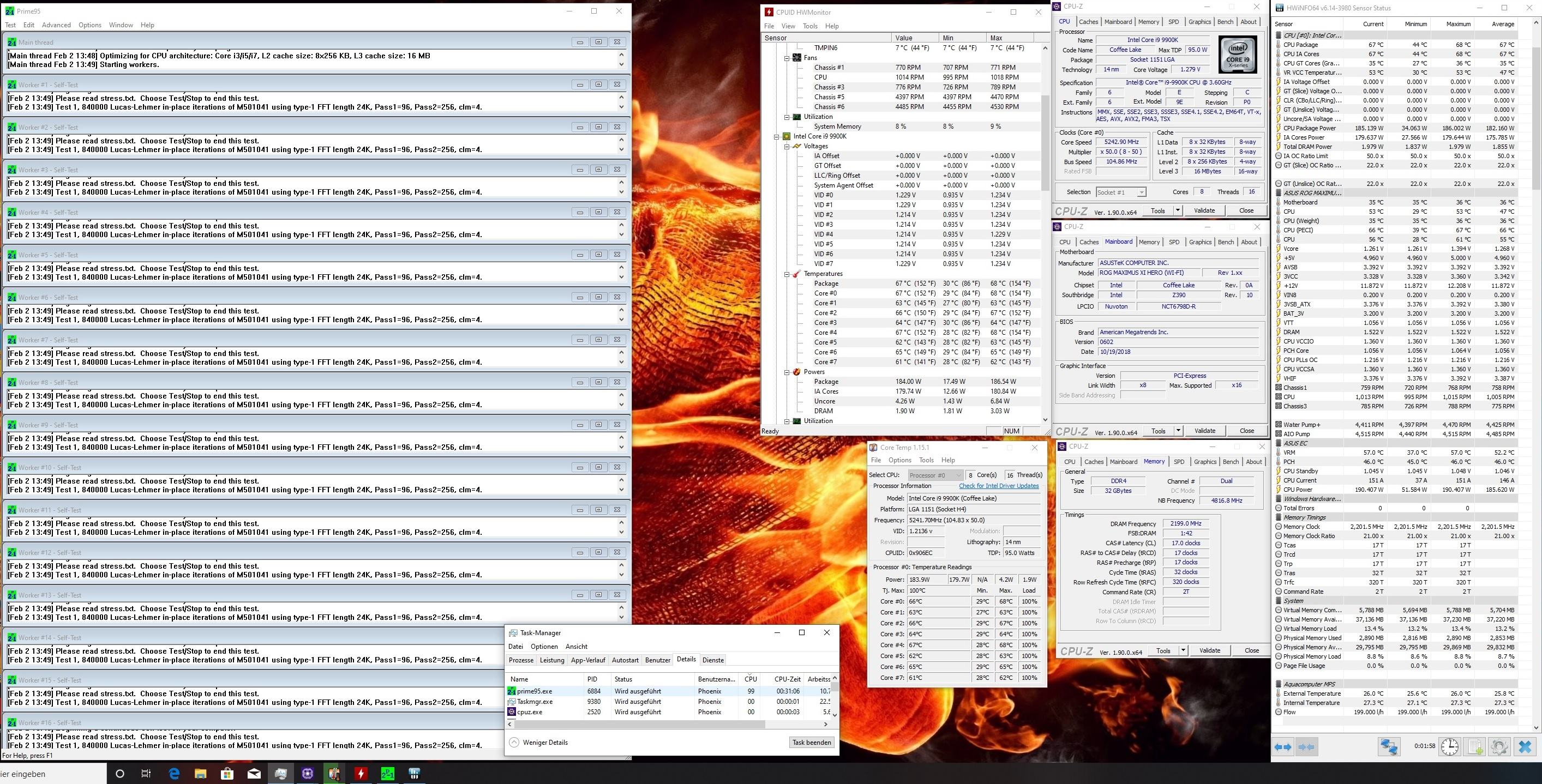Collapse Intel Core i9 9900K node in HWMonitor
The height and width of the screenshot is (784, 1542).
777,136
